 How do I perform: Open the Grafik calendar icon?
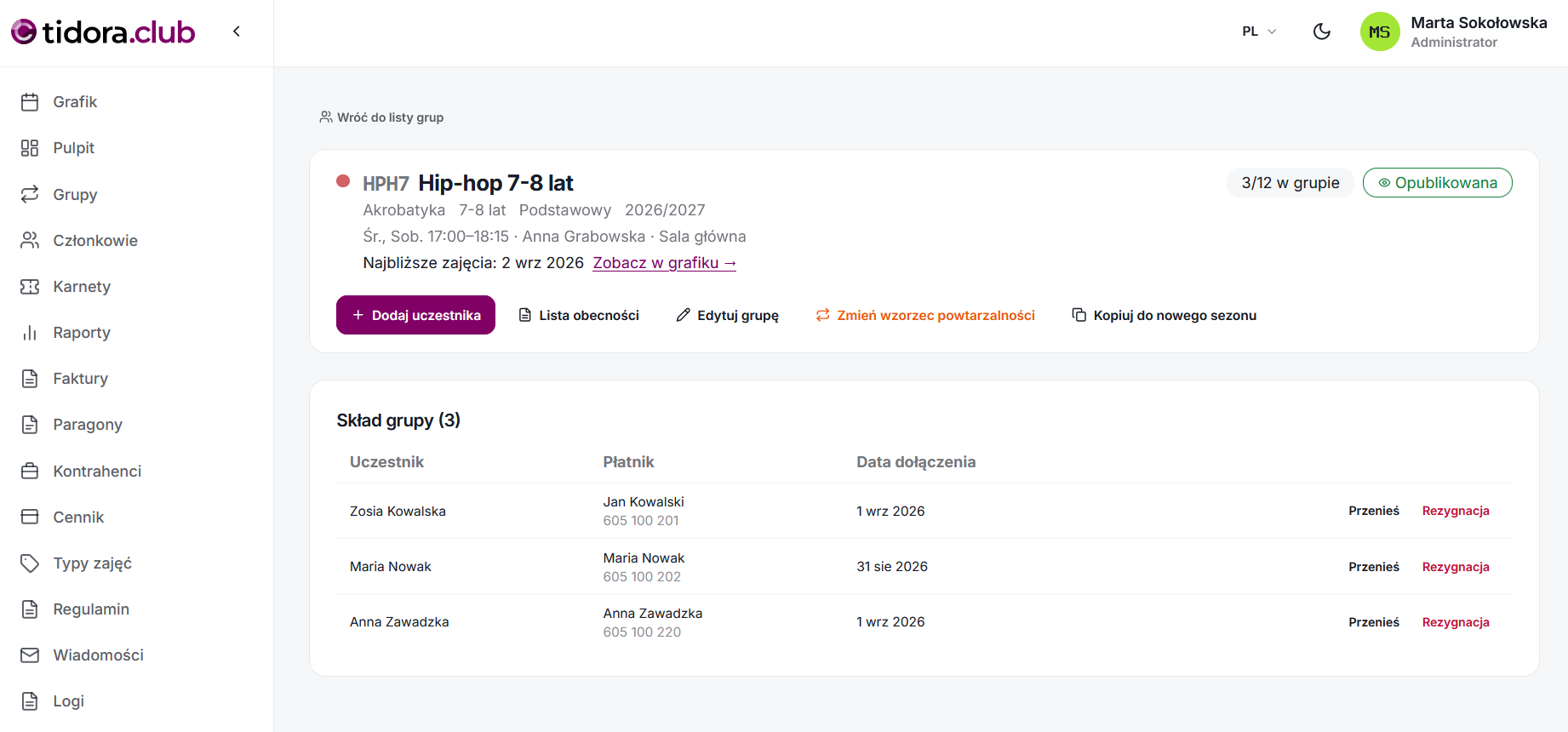[x=30, y=102]
